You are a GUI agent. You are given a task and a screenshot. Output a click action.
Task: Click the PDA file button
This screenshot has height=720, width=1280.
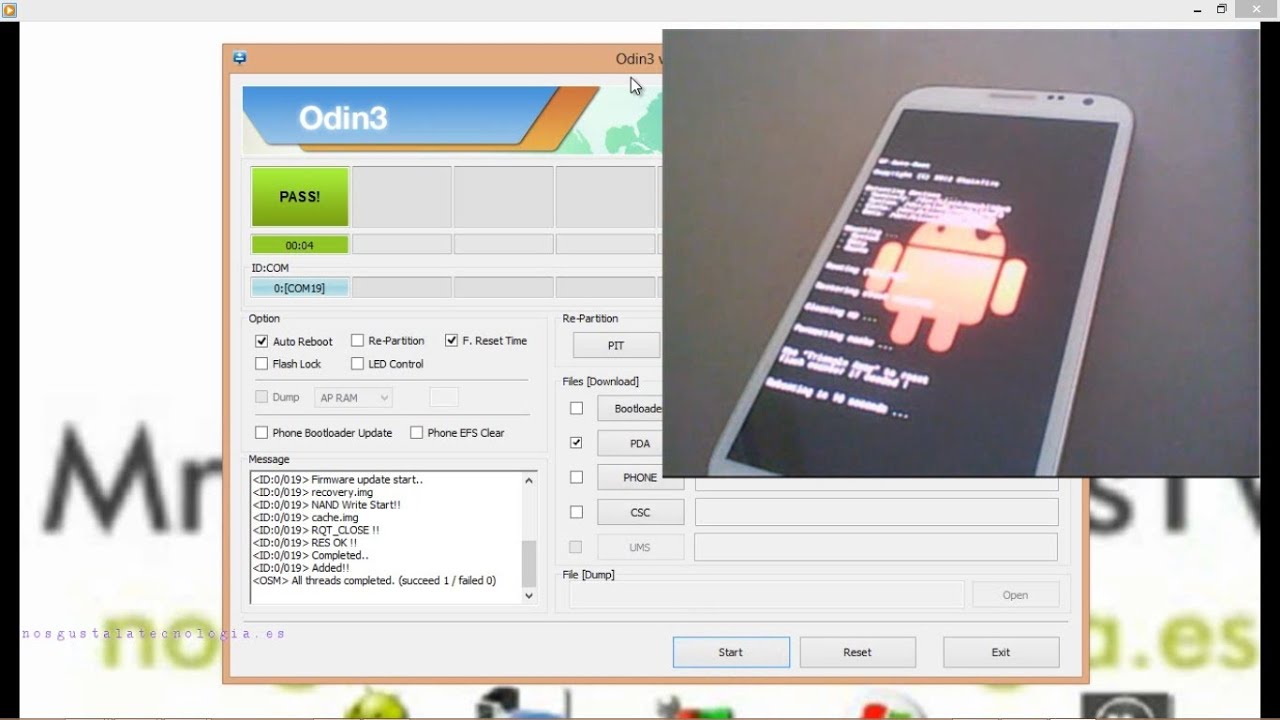point(630,443)
